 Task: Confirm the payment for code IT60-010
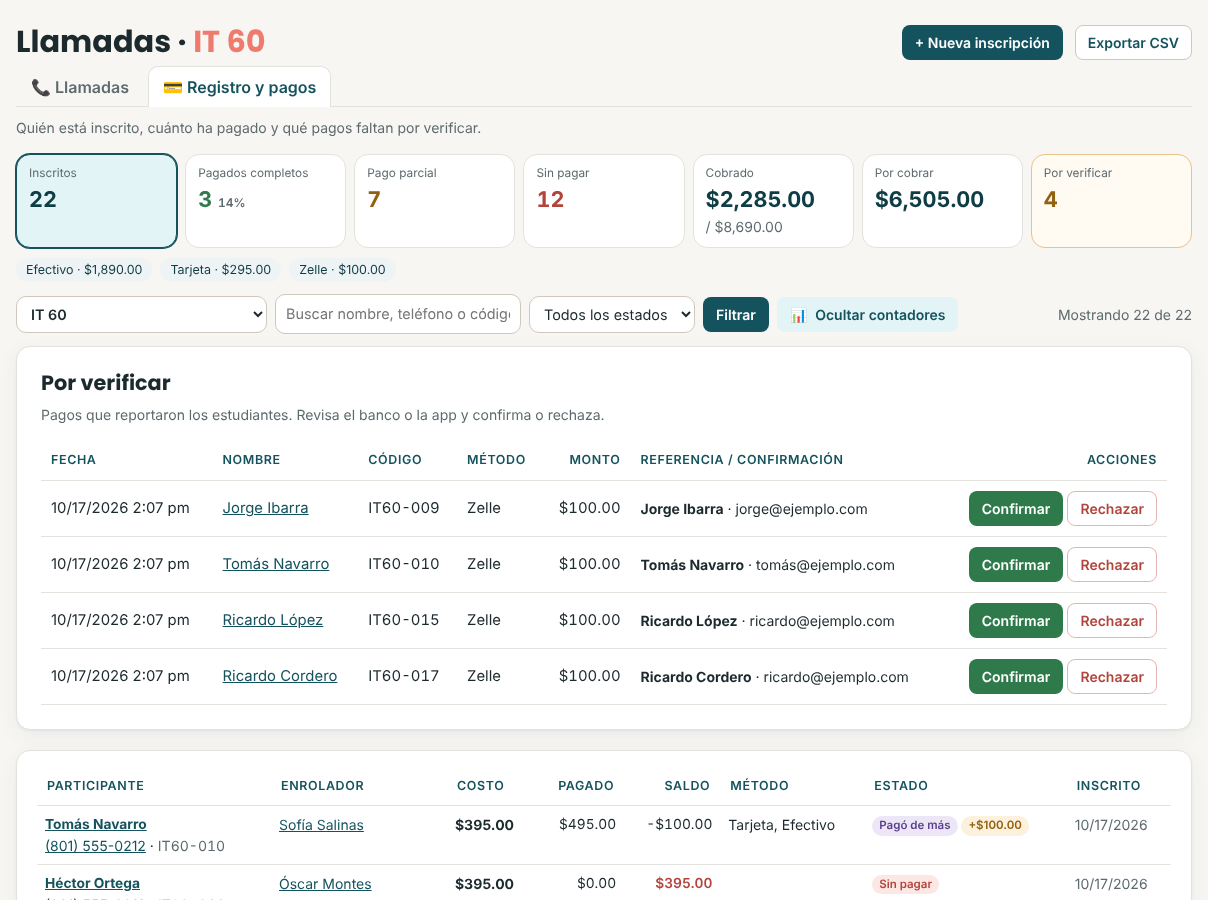[1016, 565]
